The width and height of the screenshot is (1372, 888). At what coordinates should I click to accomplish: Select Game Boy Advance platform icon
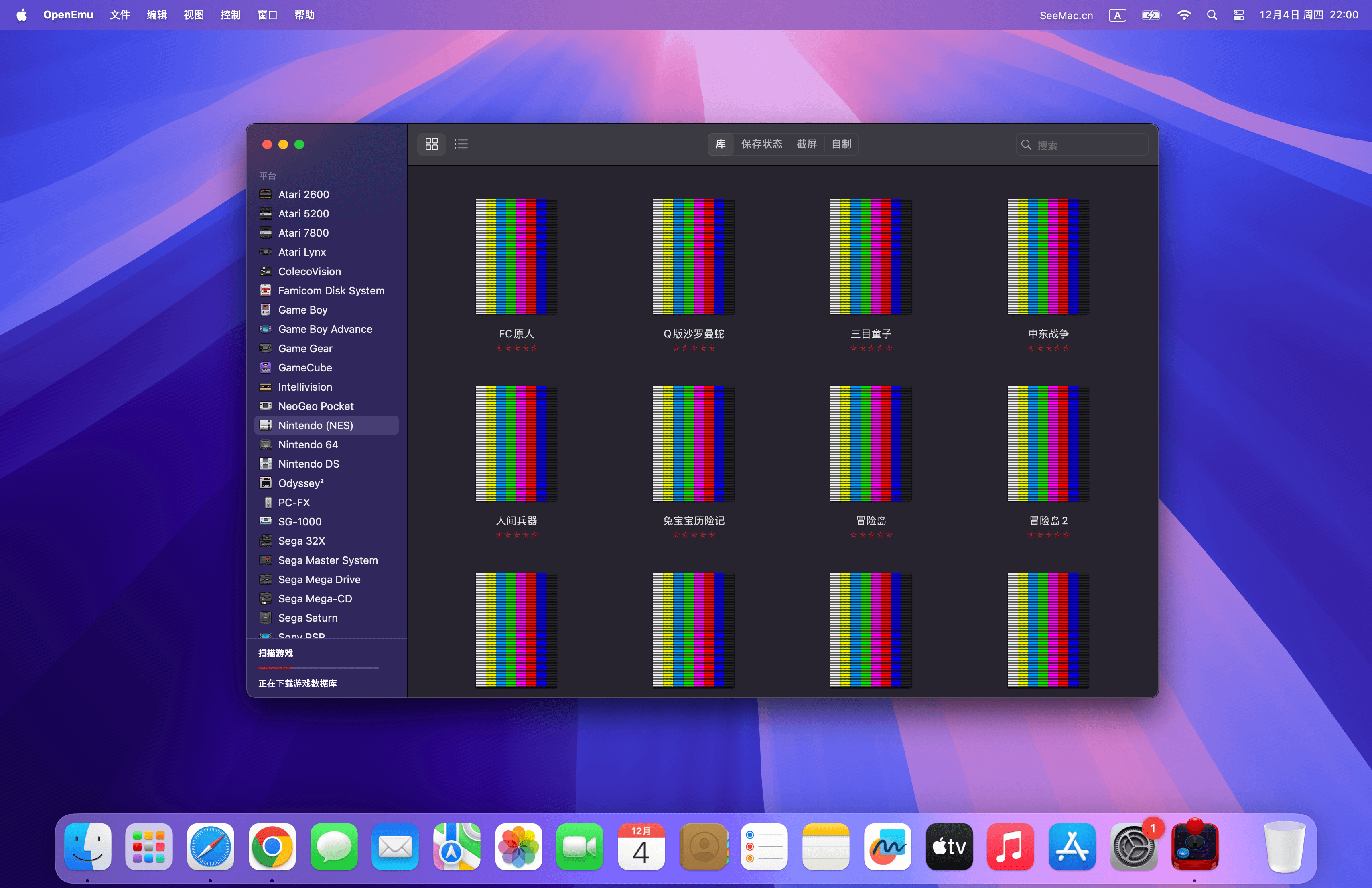[x=265, y=329]
